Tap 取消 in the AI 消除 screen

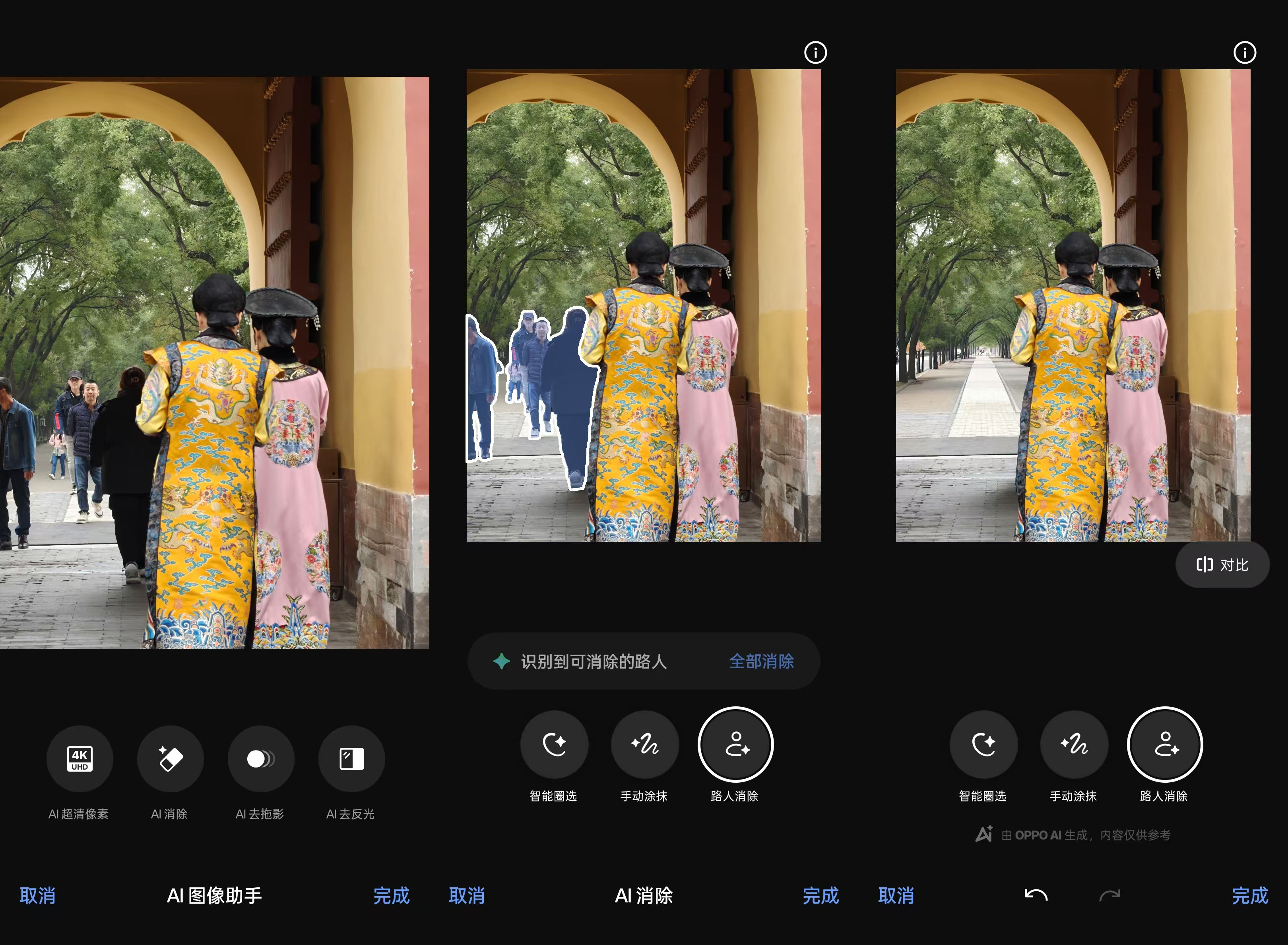[467, 895]
